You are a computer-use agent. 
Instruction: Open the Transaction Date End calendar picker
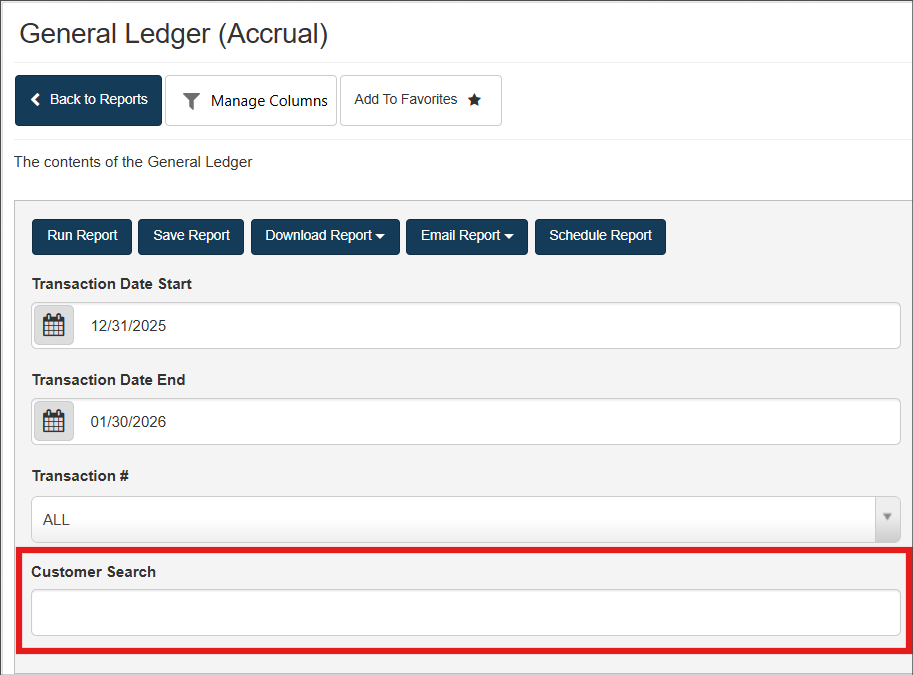[x=54, y=422]
